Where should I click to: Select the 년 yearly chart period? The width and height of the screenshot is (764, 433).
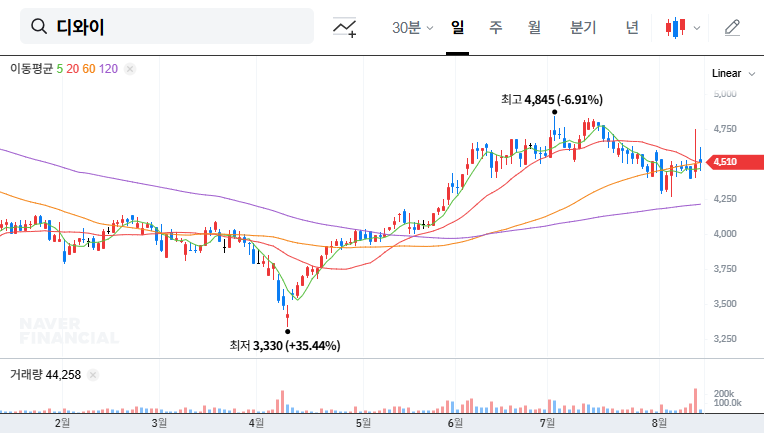pos(632,28)
